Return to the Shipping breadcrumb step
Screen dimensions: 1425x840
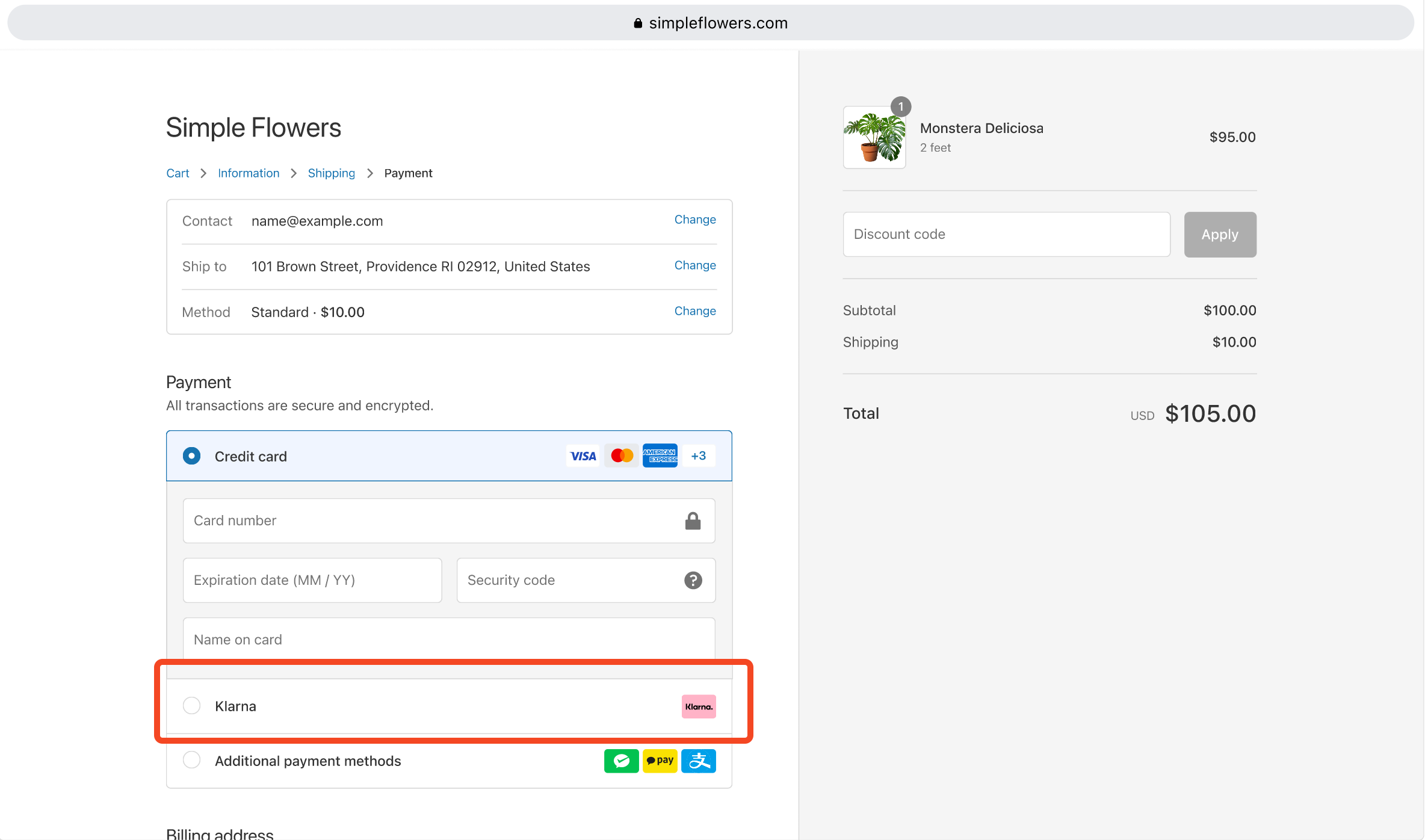(x=332, y=173)
